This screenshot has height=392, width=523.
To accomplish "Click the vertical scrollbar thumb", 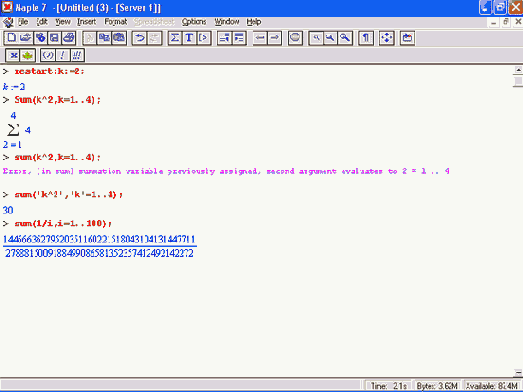I will 518,82.
